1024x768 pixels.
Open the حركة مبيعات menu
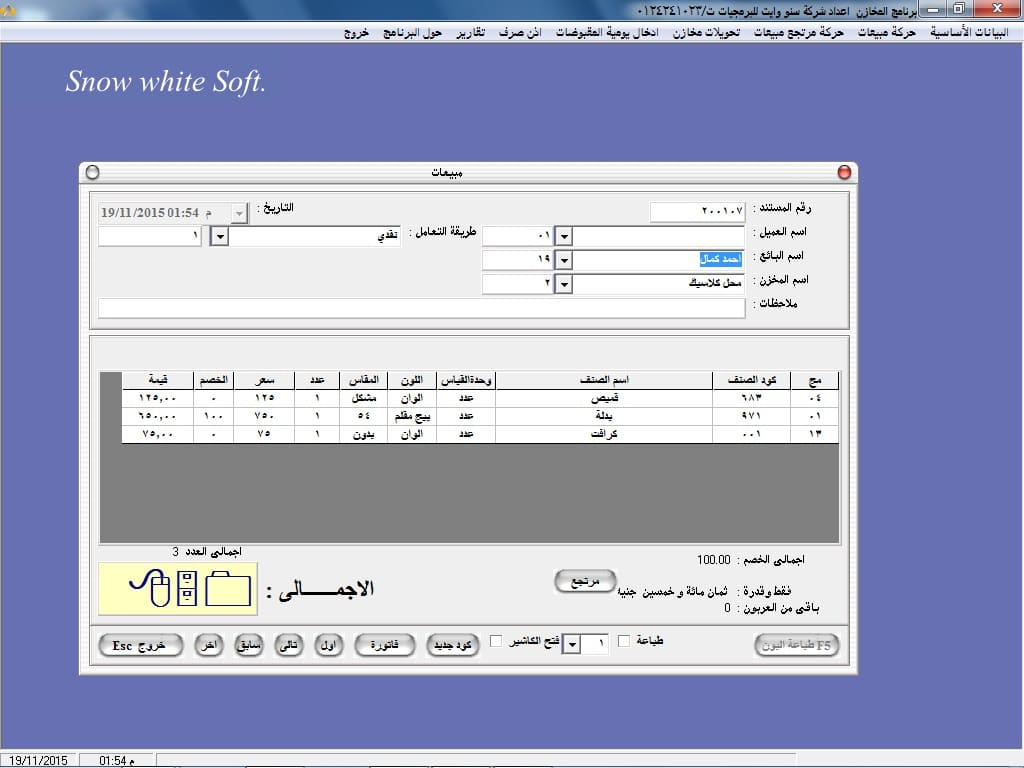886,32
